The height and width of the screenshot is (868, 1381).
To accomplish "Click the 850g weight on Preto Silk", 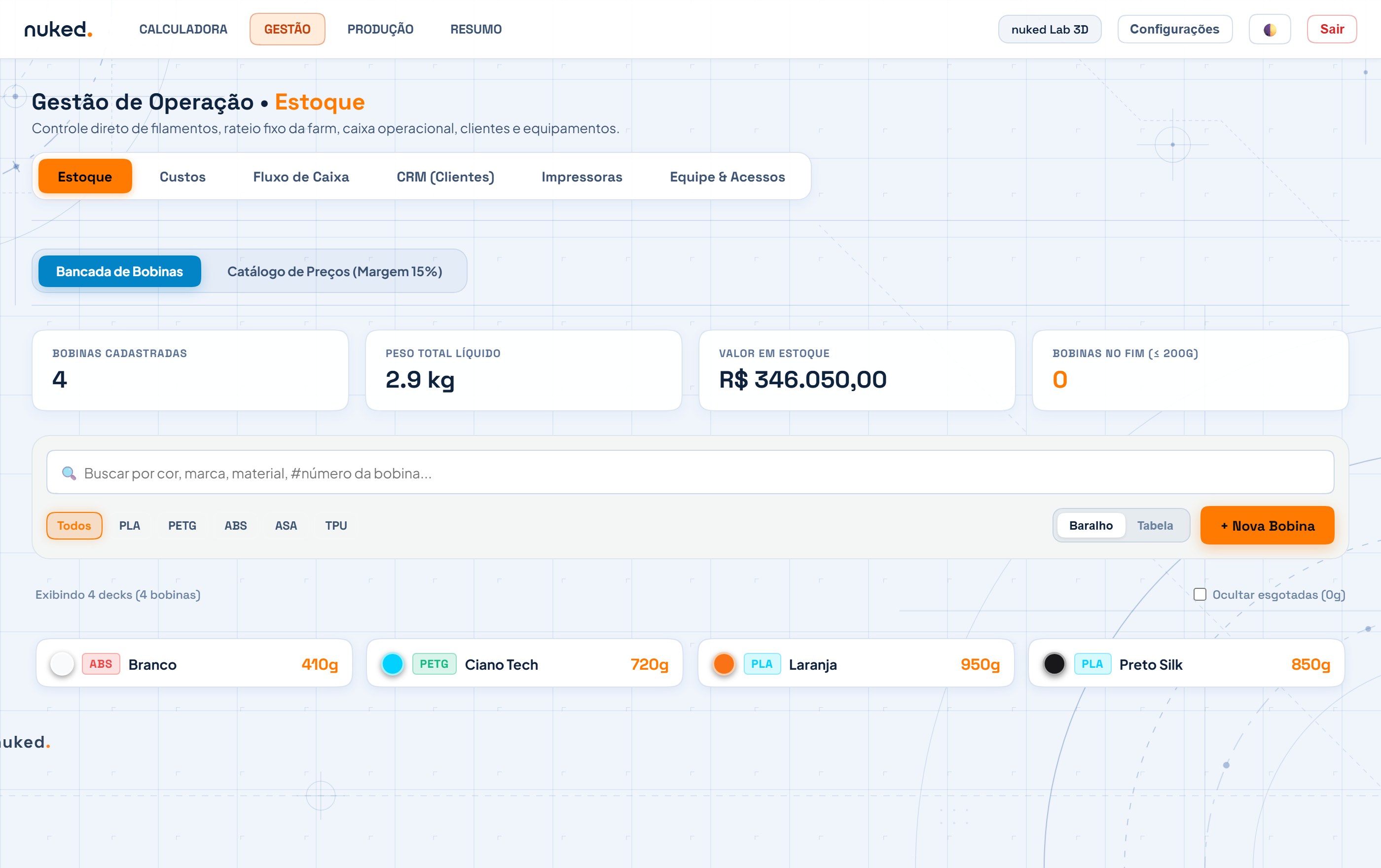I will [1310, 664].
